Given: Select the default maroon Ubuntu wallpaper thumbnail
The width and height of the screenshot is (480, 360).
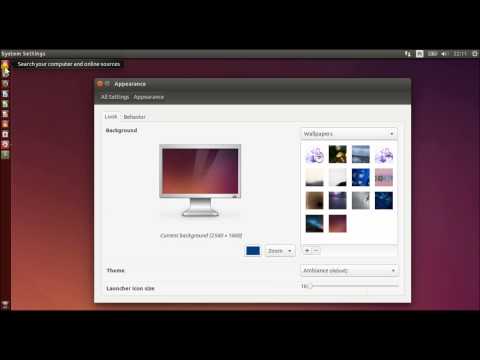Looking at the screenshot, I should tap(338, 223).
